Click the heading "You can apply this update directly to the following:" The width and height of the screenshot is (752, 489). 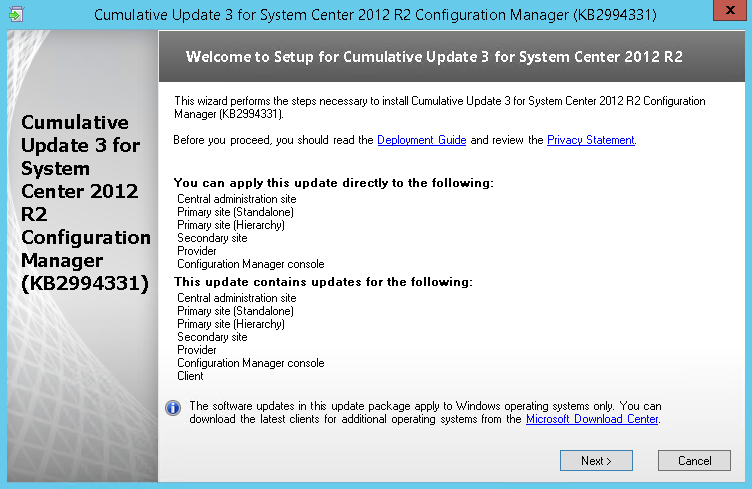334,183
